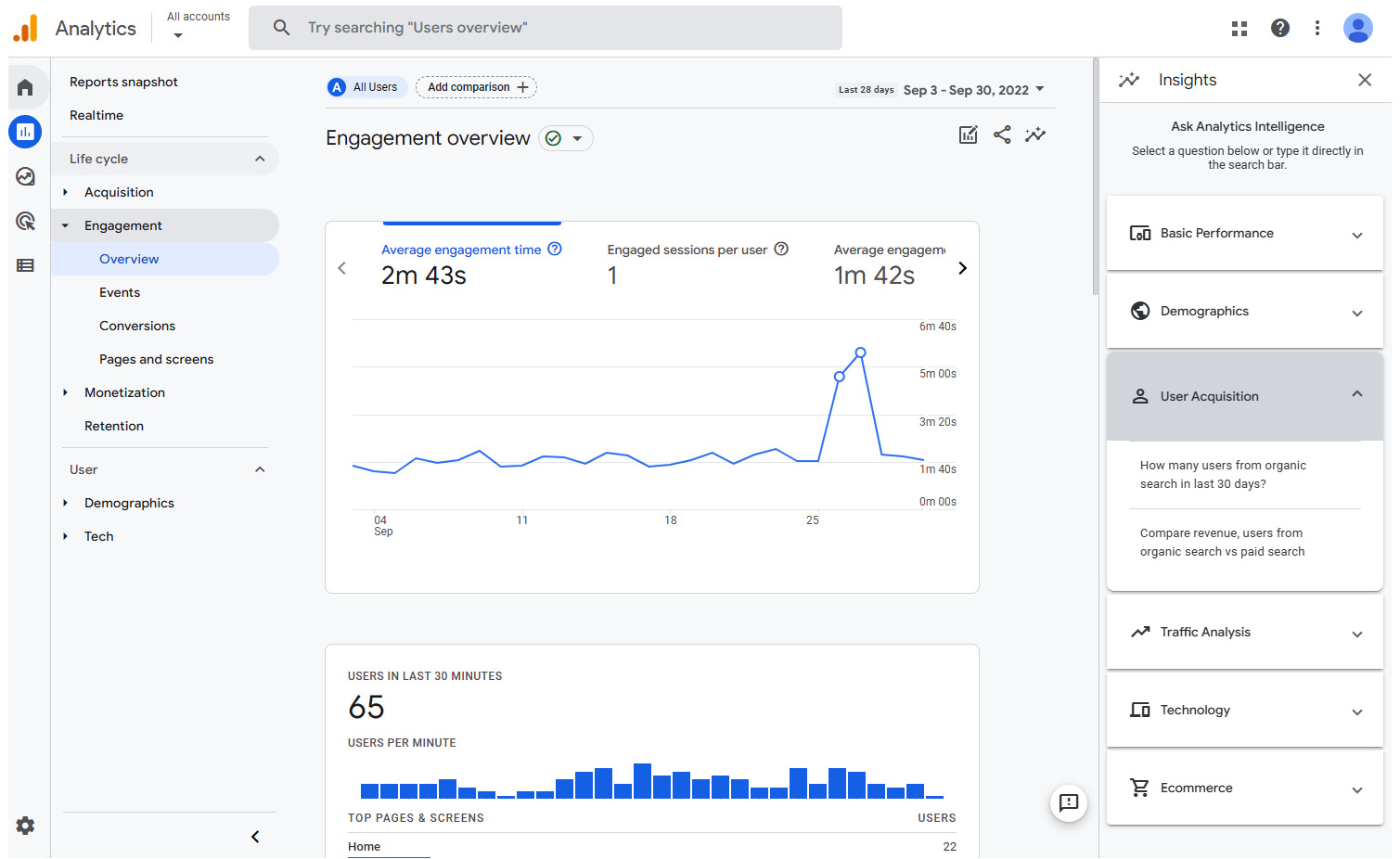Expand the Demographics card in Insights
1400x859 pixels.
1244,312
